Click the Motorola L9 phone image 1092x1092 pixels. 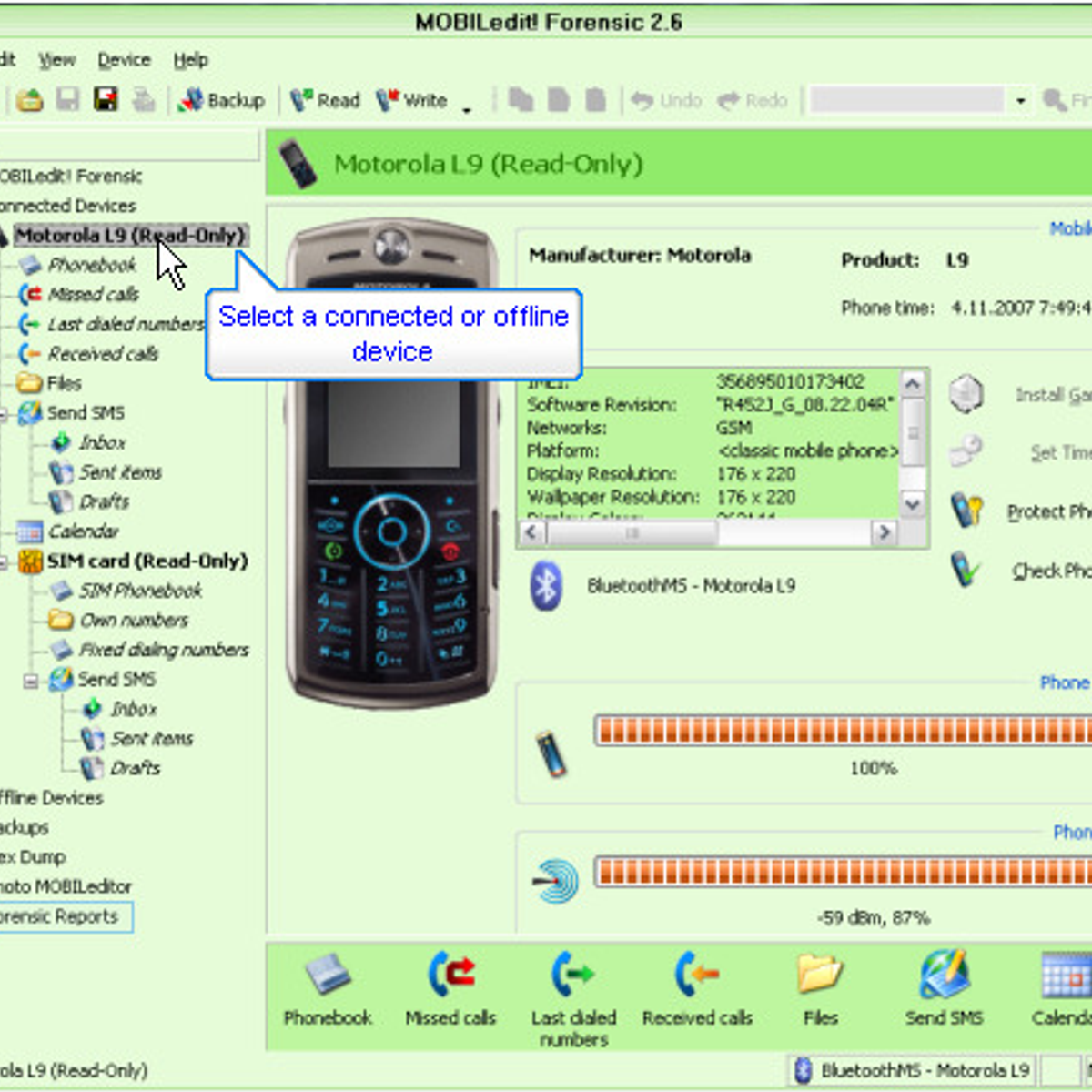click(392, 462)
